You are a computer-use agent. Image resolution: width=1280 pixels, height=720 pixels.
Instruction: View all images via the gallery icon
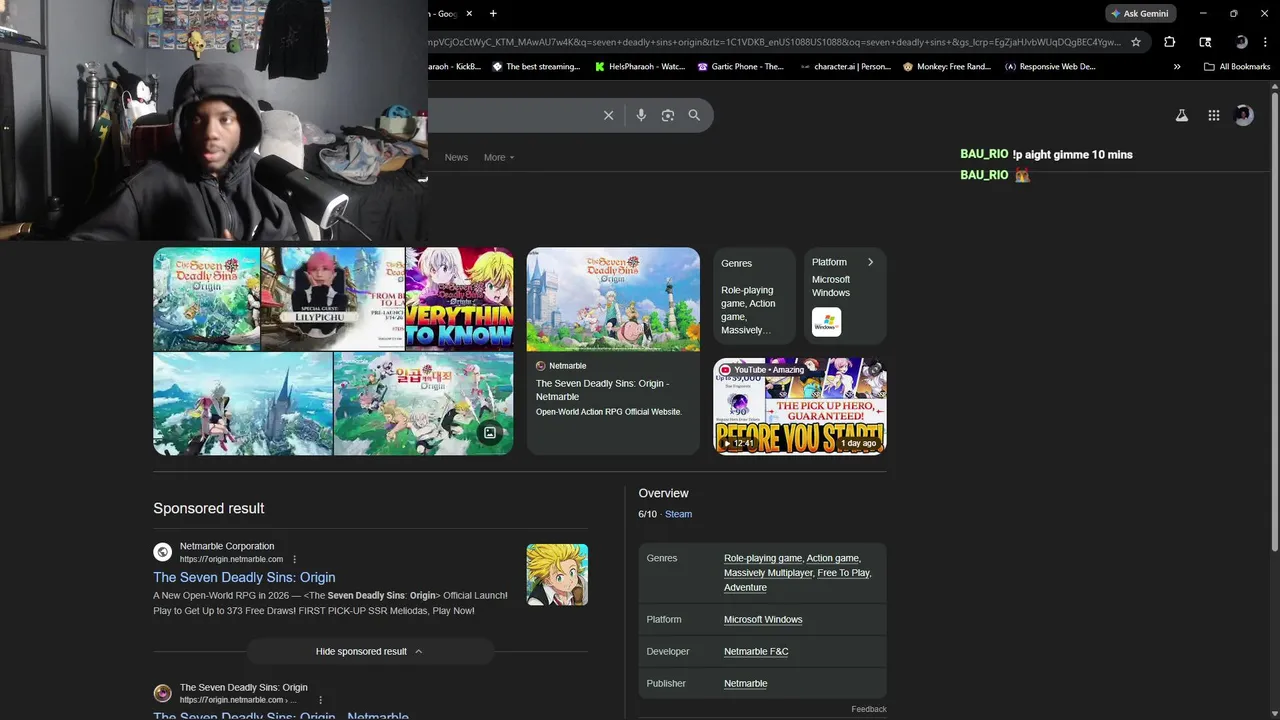(490, 433)
